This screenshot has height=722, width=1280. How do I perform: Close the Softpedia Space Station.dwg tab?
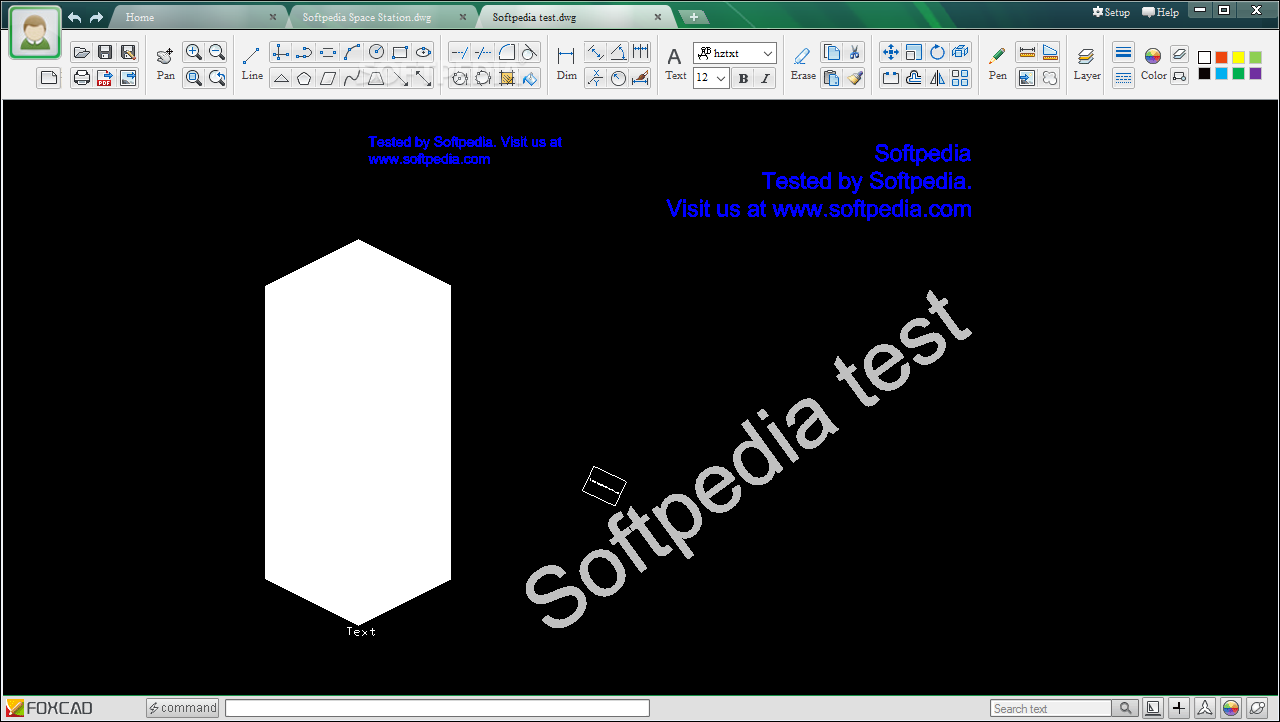pyautogui.click(x=463, y=17)
